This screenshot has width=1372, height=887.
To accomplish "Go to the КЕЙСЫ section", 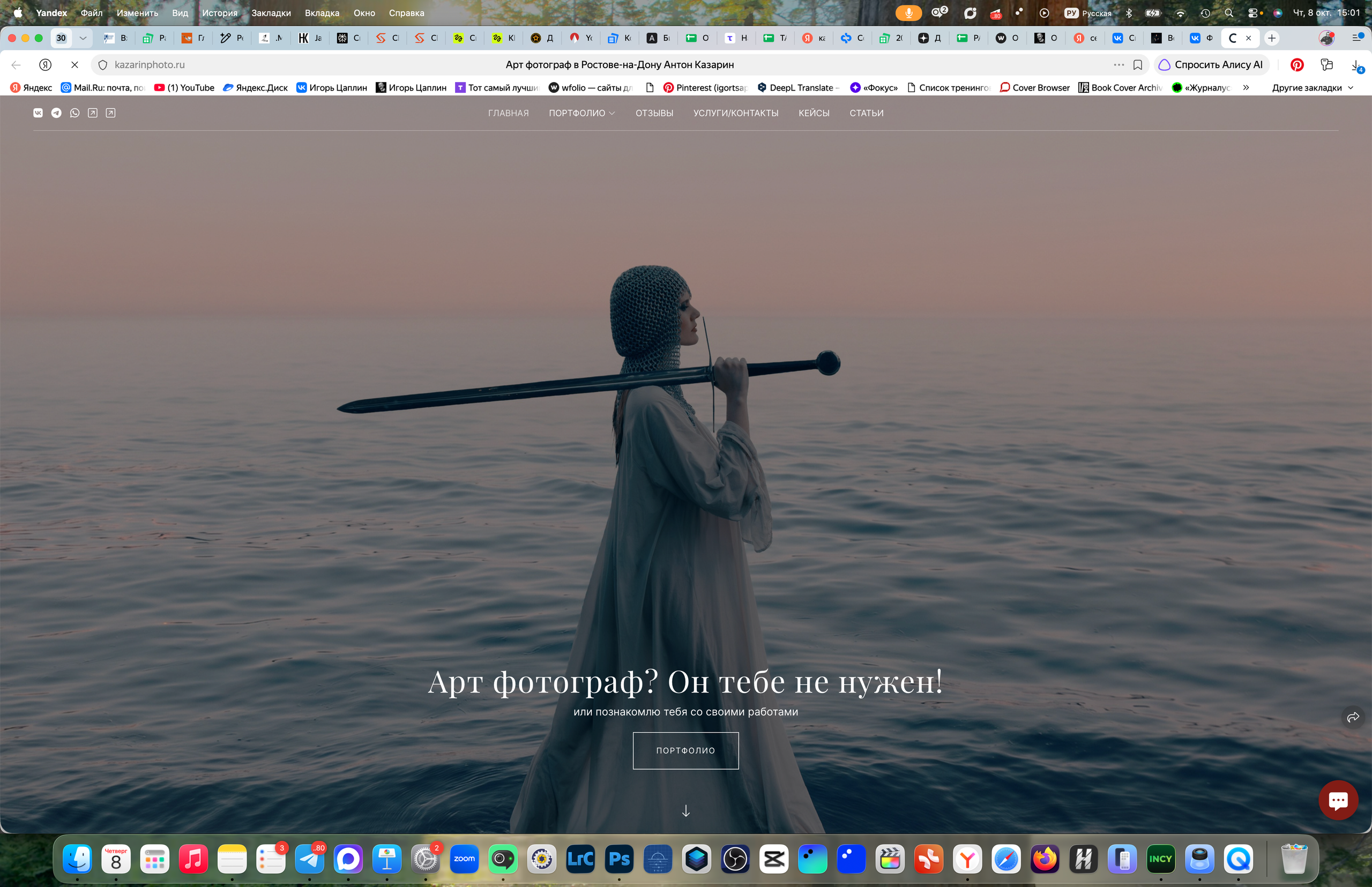I will (814, 113).
